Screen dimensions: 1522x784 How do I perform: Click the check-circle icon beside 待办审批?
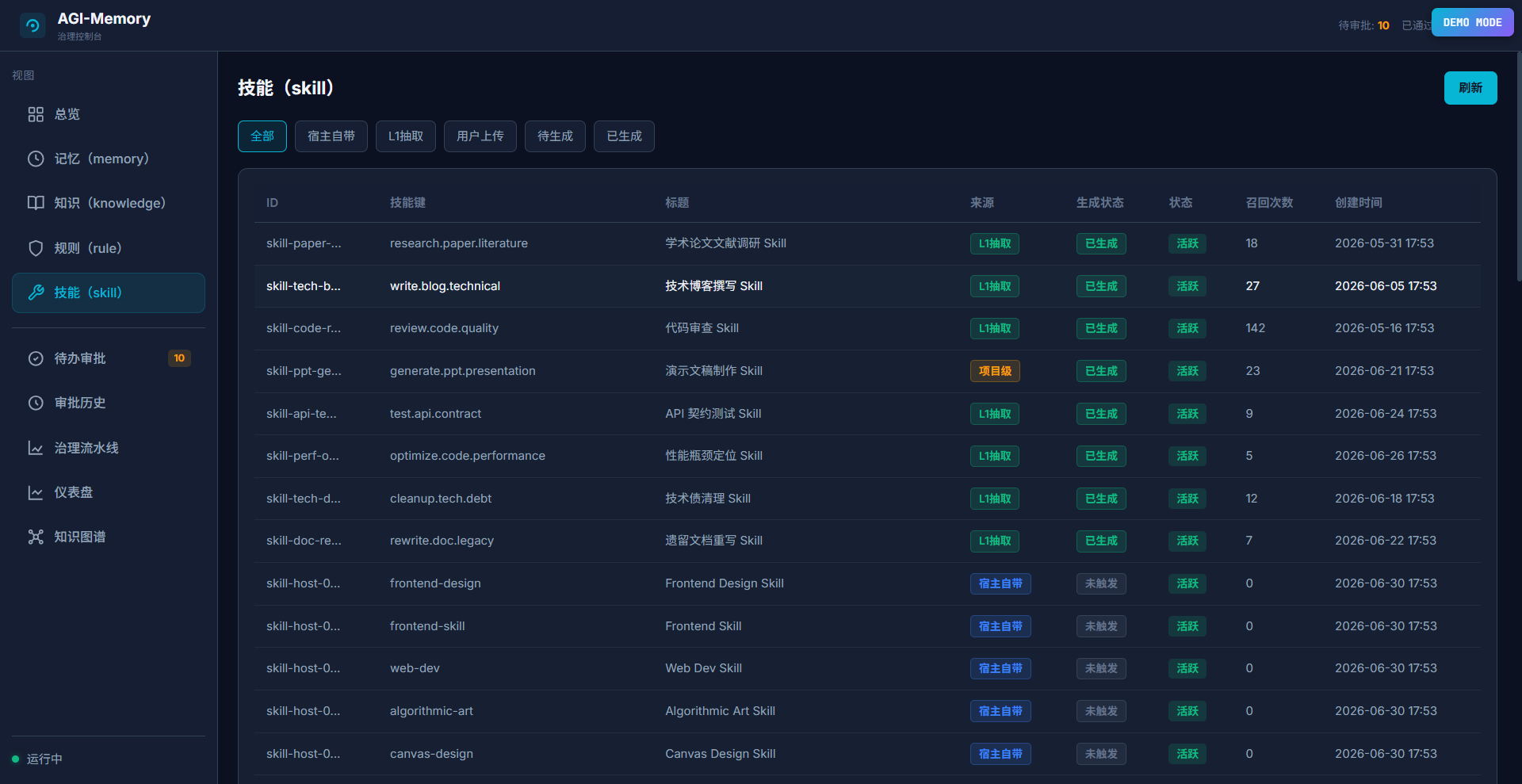[x=36, y=358]
